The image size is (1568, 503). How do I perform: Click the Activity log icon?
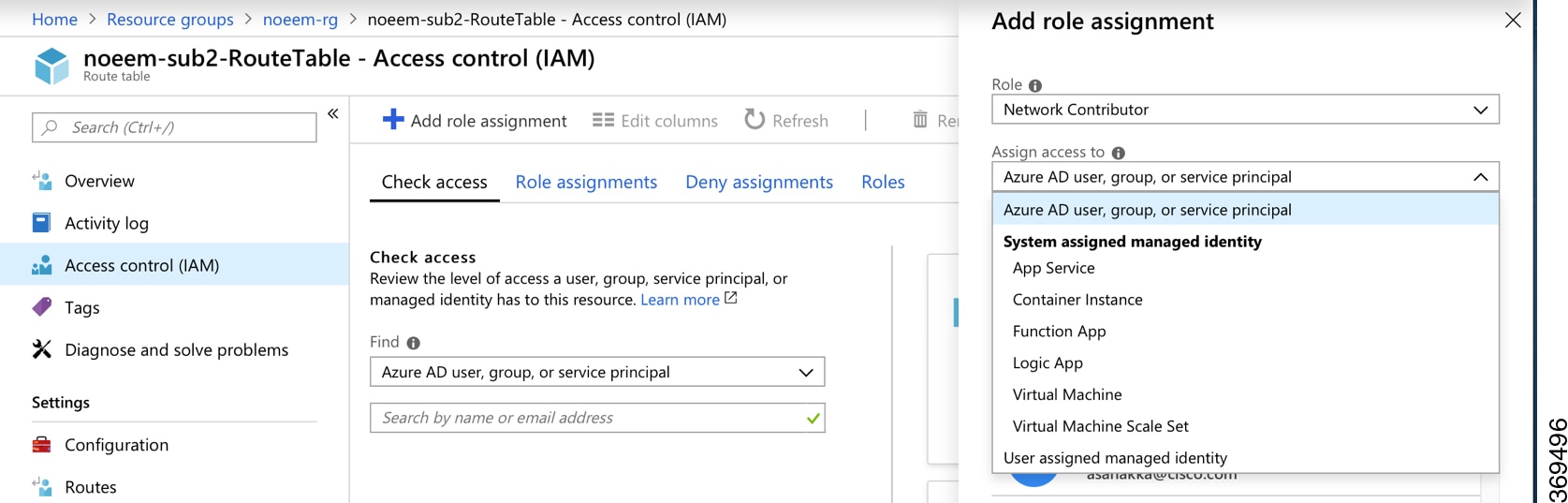coord(42,223)
